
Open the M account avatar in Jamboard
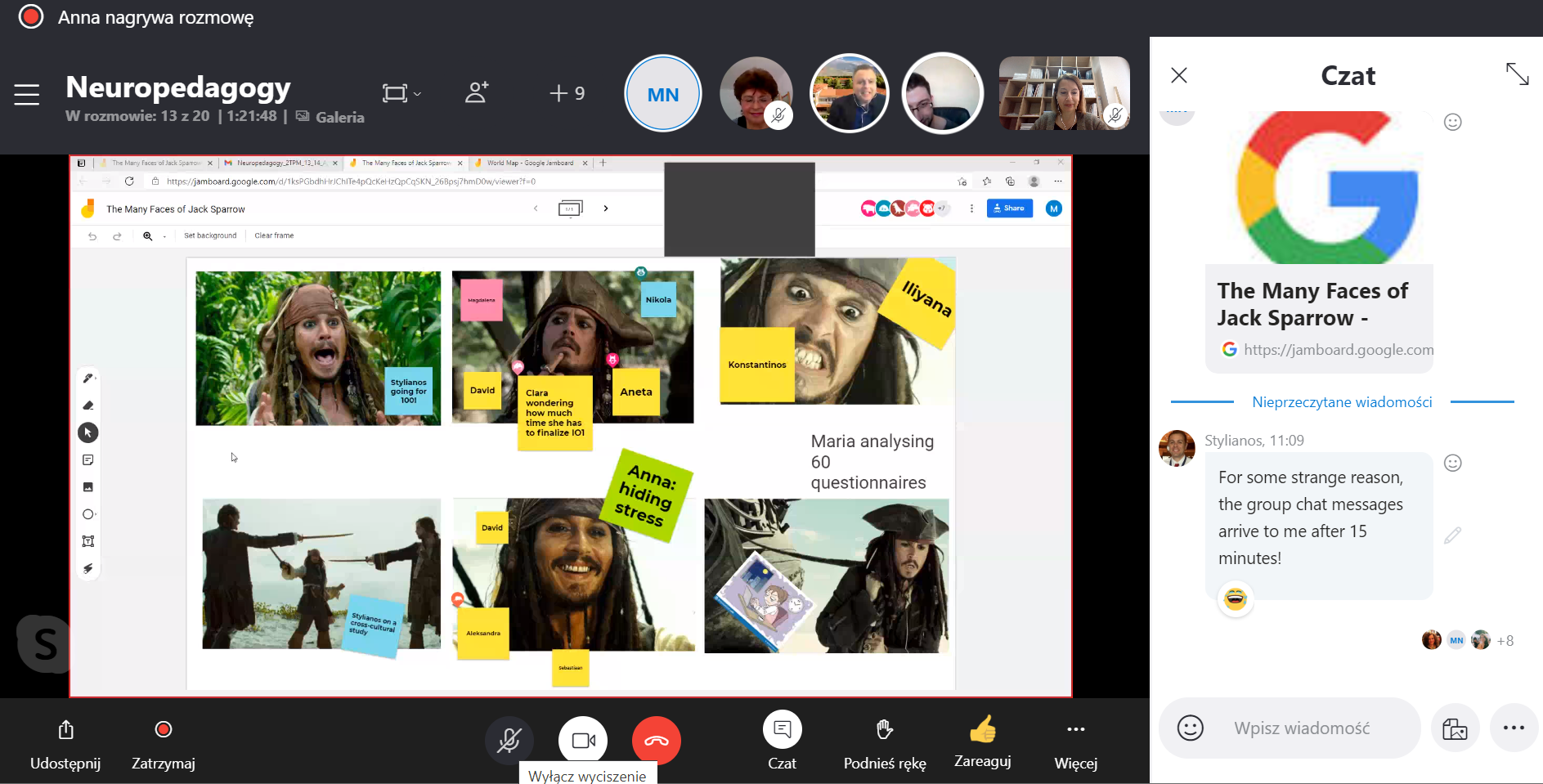pos(1054,208)
